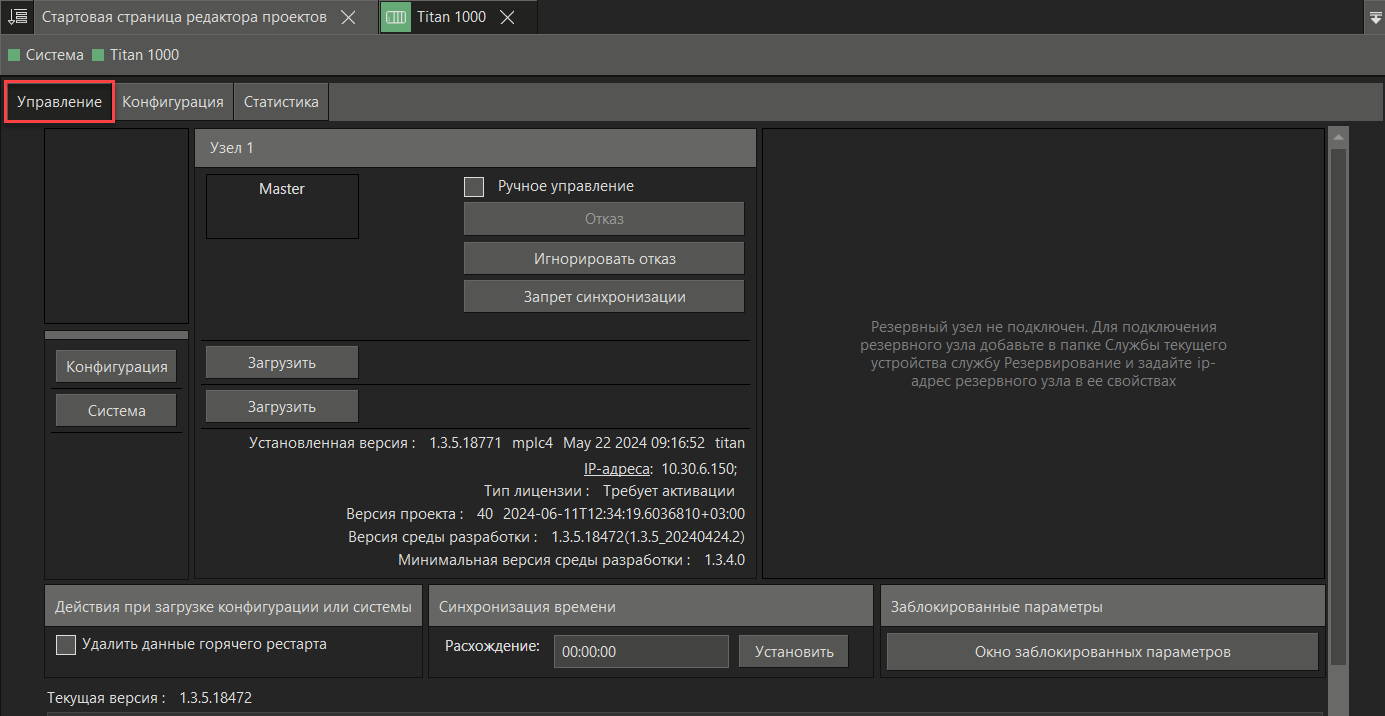Click the Игнорировать отказ button
1385x716 pixels.
(604, 258)
